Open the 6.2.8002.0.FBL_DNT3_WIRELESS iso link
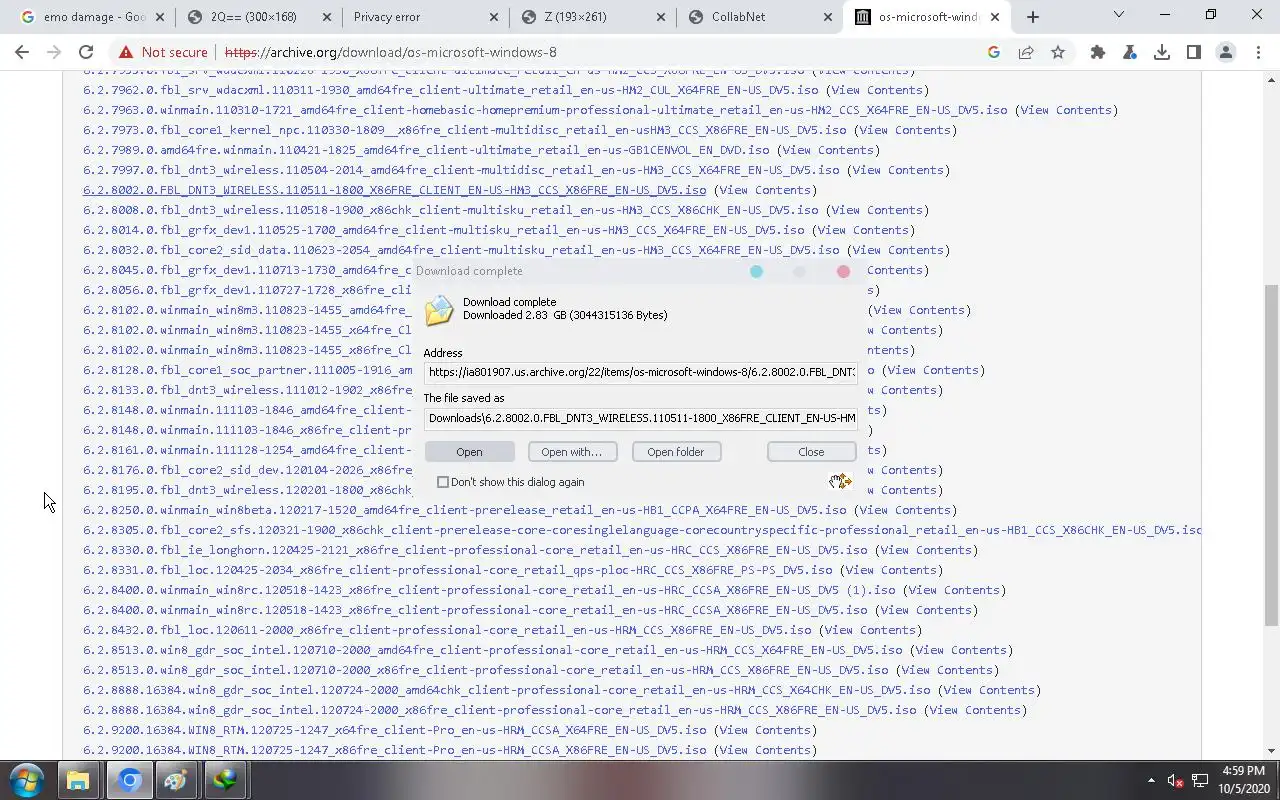The height and width of the screenshot is (800, 1280). 394,190
